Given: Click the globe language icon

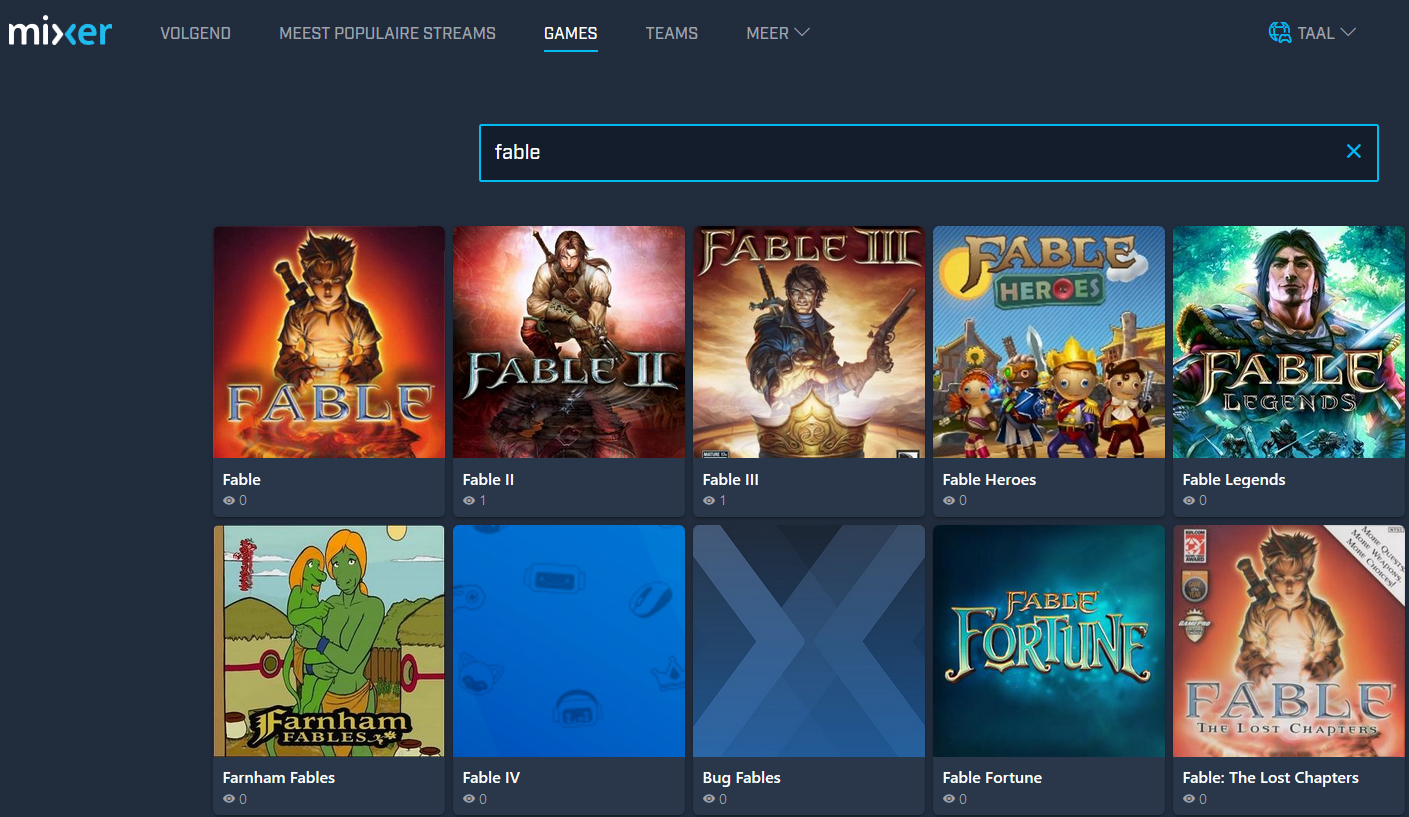Looking at the screenshot, I should pos(1279,33).
